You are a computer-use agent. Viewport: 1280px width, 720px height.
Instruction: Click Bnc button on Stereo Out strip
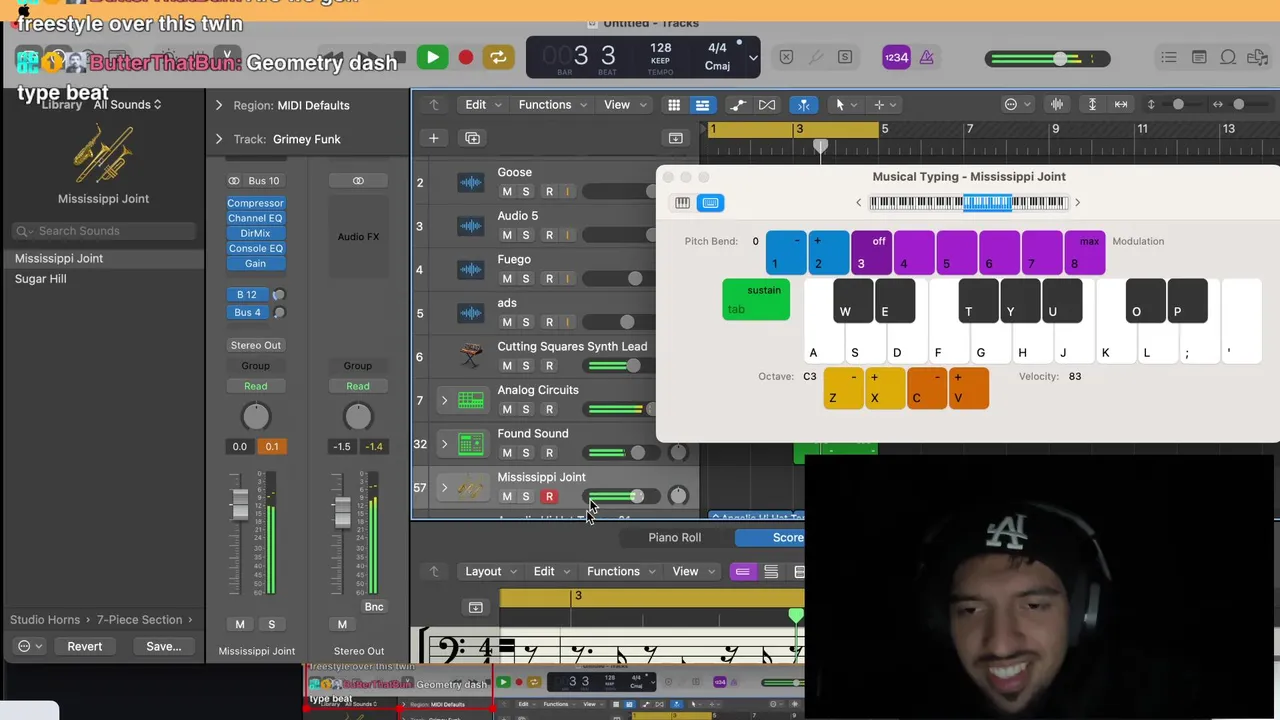(374, 606)
